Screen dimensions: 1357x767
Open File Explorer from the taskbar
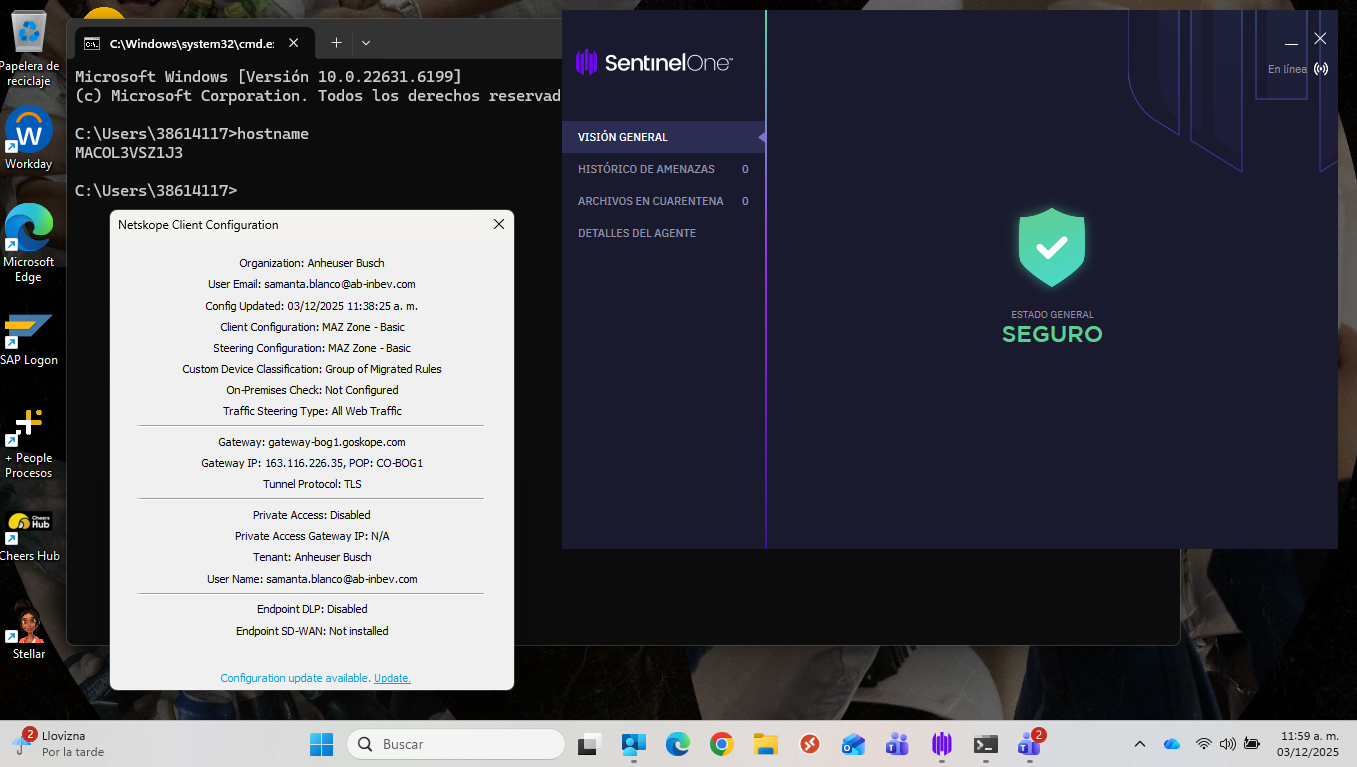click(766, 744)
